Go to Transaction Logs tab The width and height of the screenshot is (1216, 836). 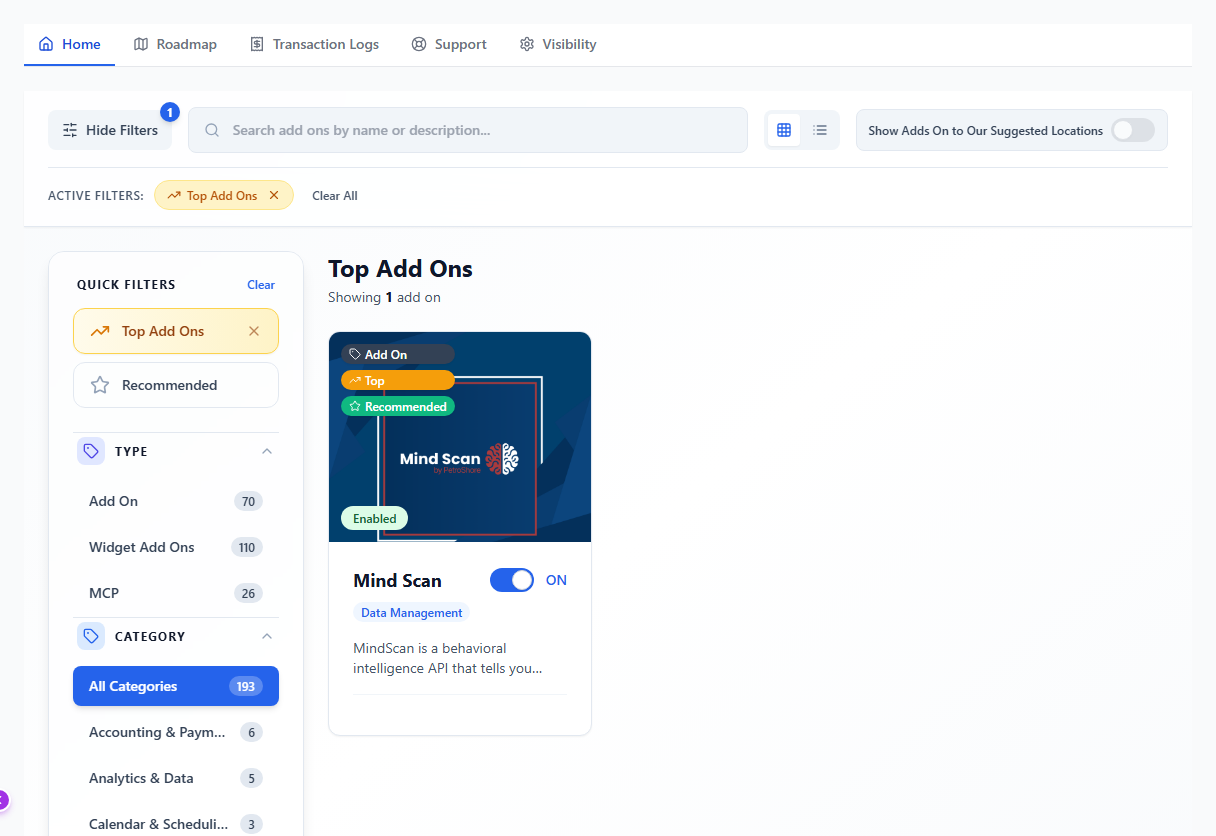pyautogui.click(x=314, y=44)
